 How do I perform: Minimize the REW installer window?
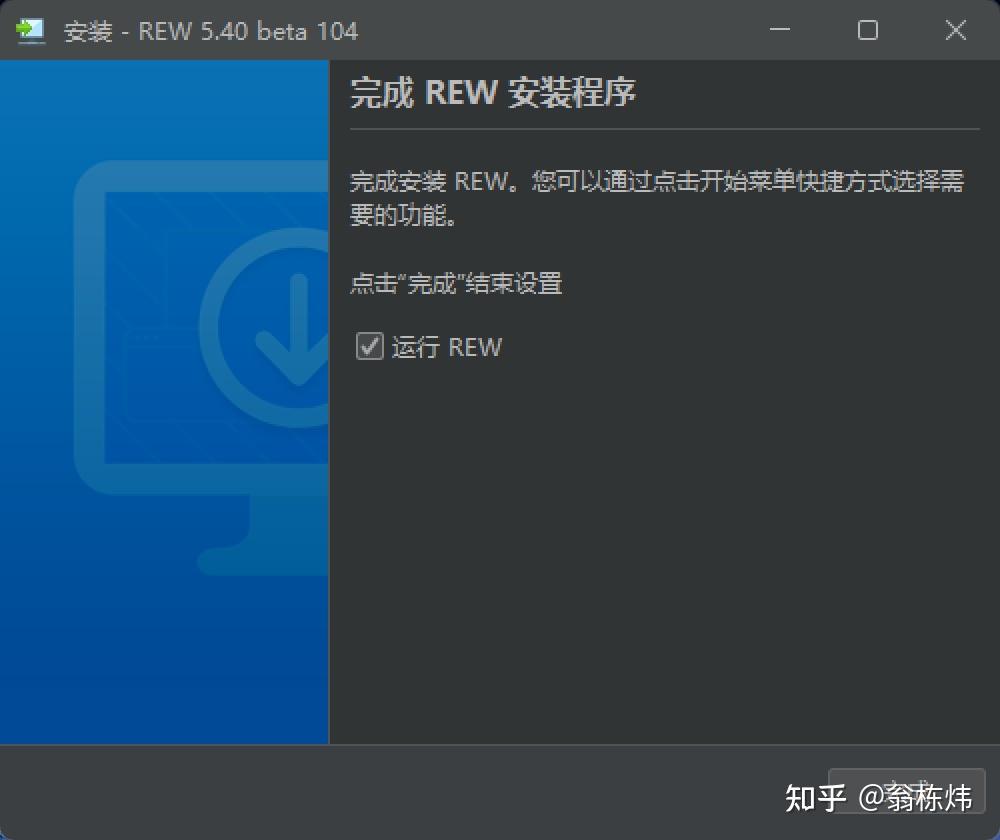(779, 30)
